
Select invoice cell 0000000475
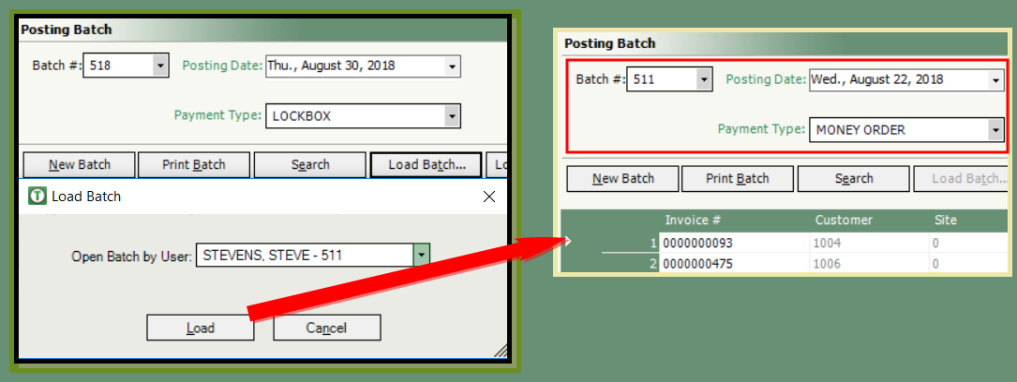click(x=734, y=263)
